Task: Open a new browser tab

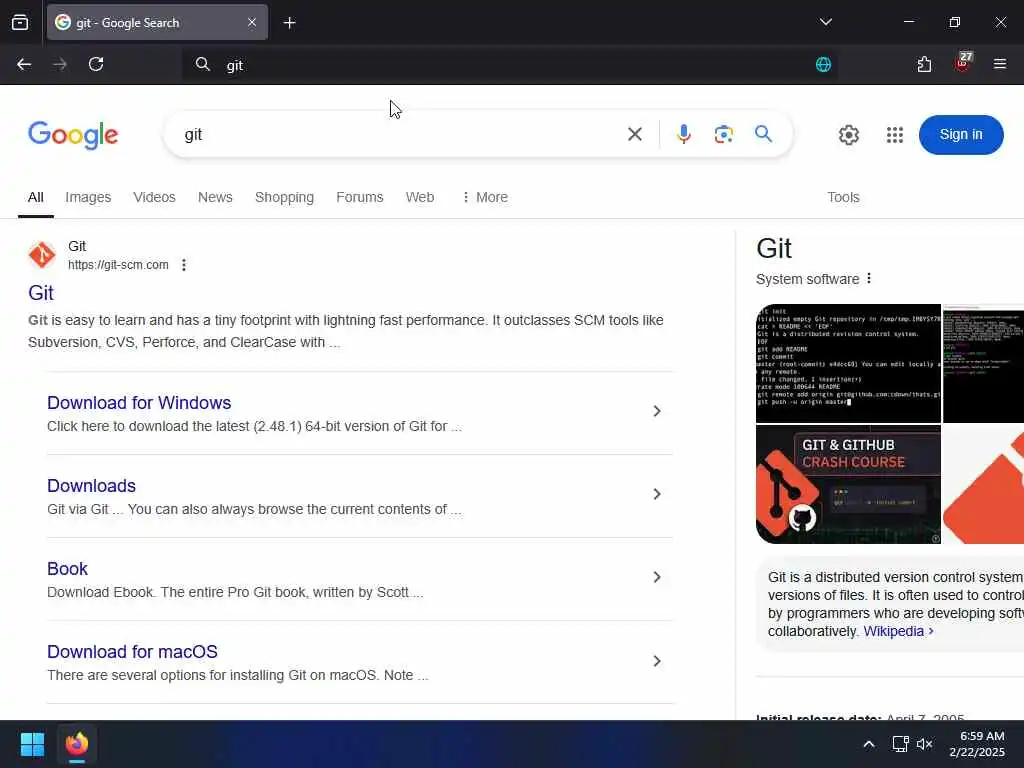Action: 289,23
